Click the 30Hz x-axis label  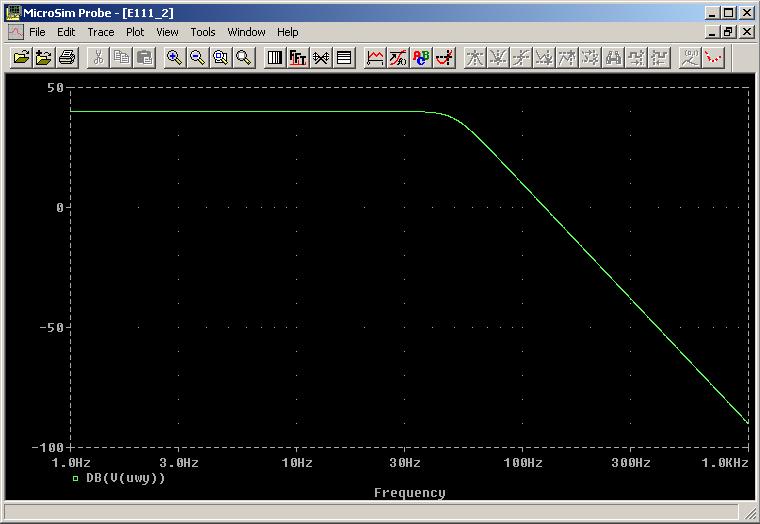pyautogui.click(x=405, y=463)
